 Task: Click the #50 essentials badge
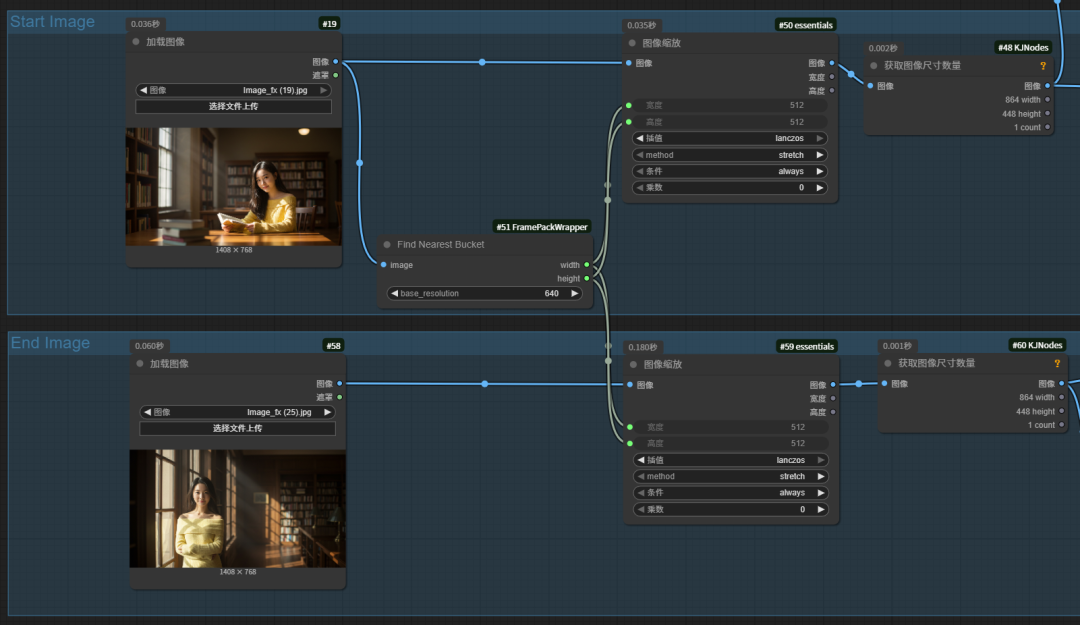pyautogui.click(x=805, y=25)
